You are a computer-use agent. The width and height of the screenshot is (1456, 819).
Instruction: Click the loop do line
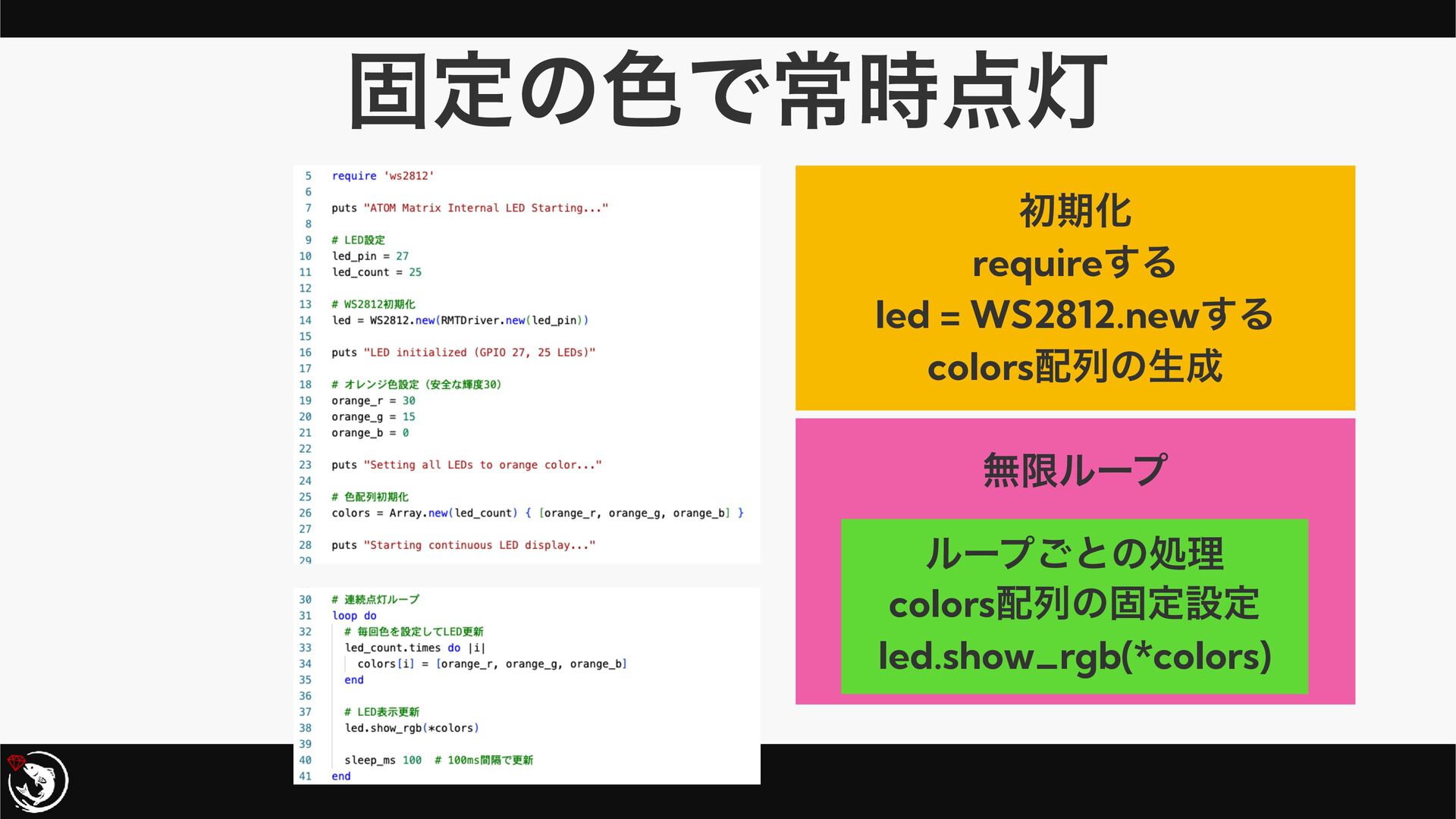coord(354,616)
